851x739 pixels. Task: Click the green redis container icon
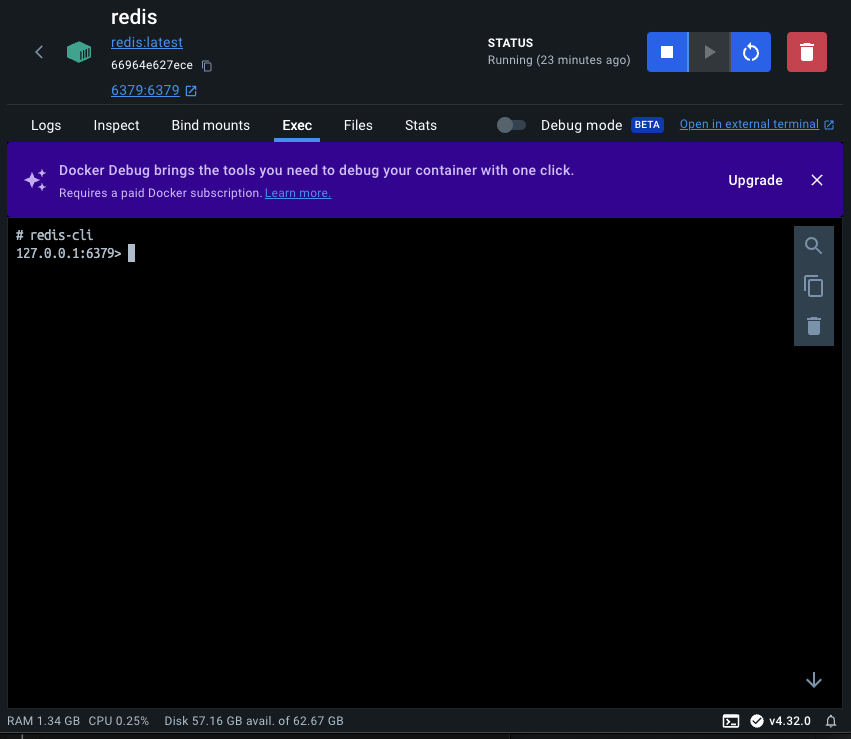click(x=79, y=52)
